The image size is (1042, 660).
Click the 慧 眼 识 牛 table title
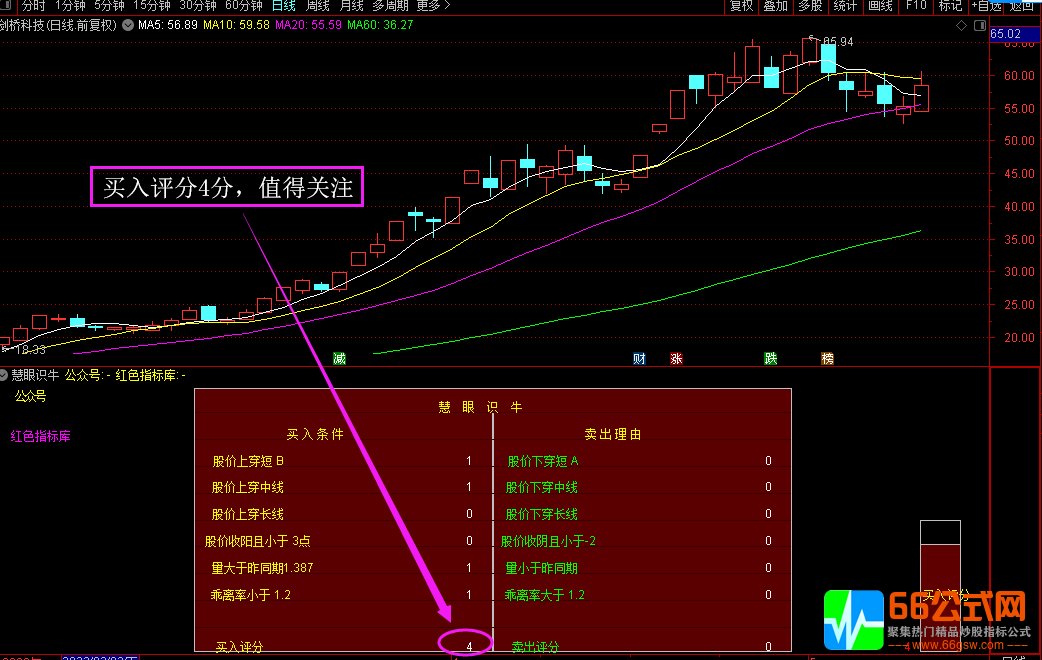[x=480, y=407]
